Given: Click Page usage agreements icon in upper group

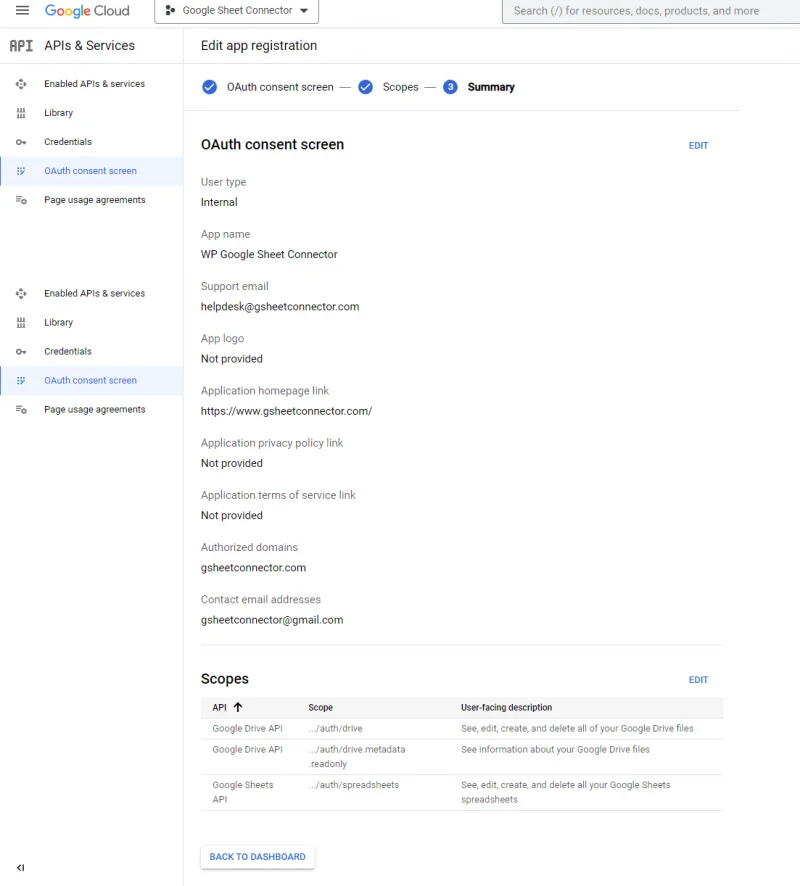Looking at the screenshot, I should tap(21, 200).
